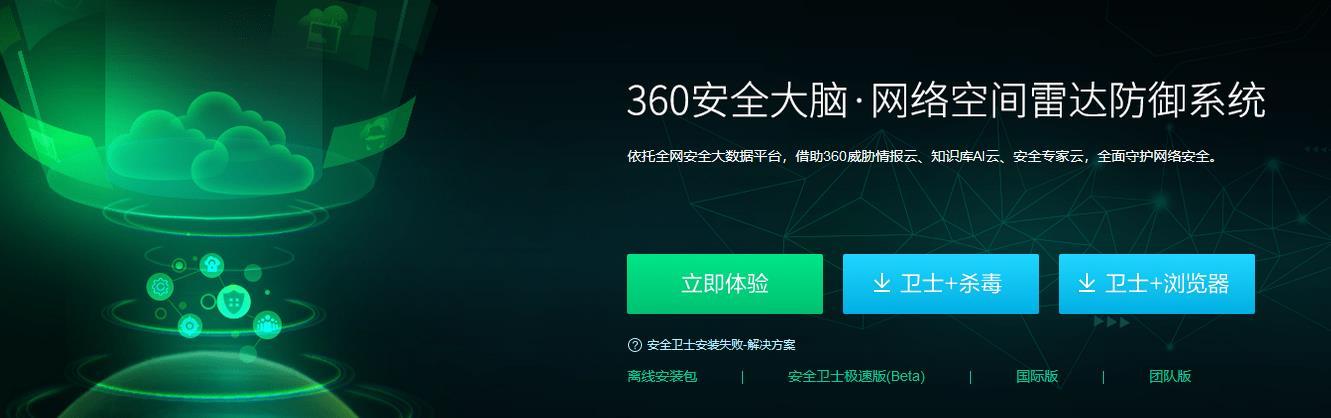Click the hollow ring left of the shield
1331x418 pixels.
tap(208, 301)
